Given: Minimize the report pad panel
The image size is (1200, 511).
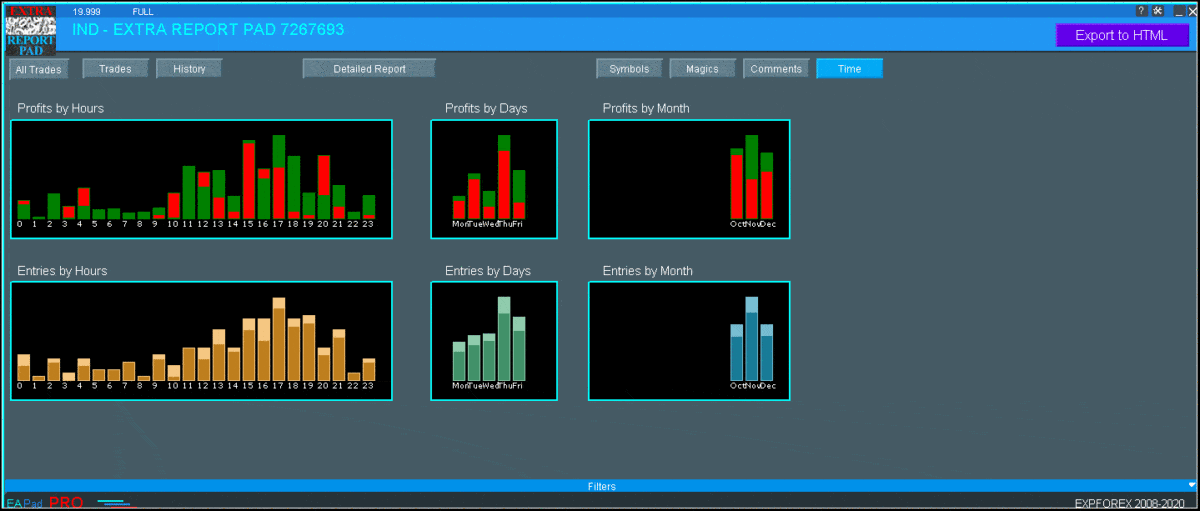Looking at the screenshot, I should click(1178, 11).
